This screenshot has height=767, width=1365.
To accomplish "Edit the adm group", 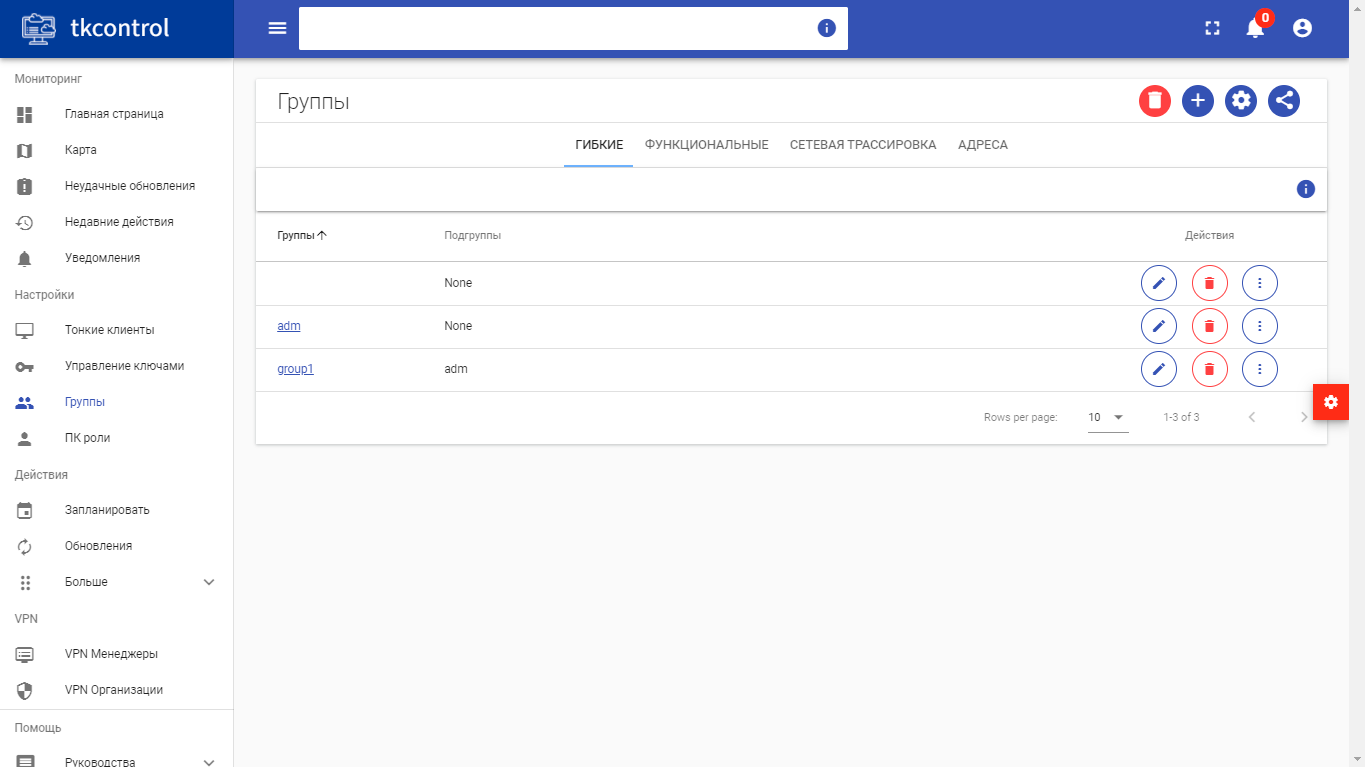I will coord(1159,326).
